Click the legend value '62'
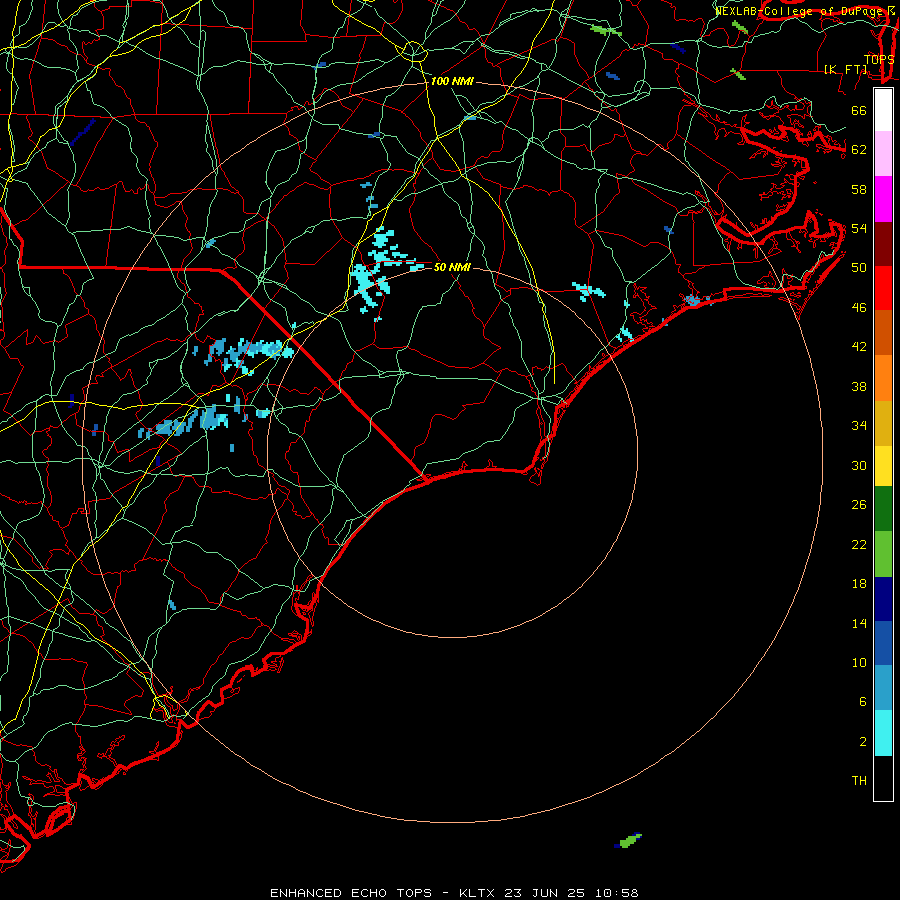 [x=859, y=150]
